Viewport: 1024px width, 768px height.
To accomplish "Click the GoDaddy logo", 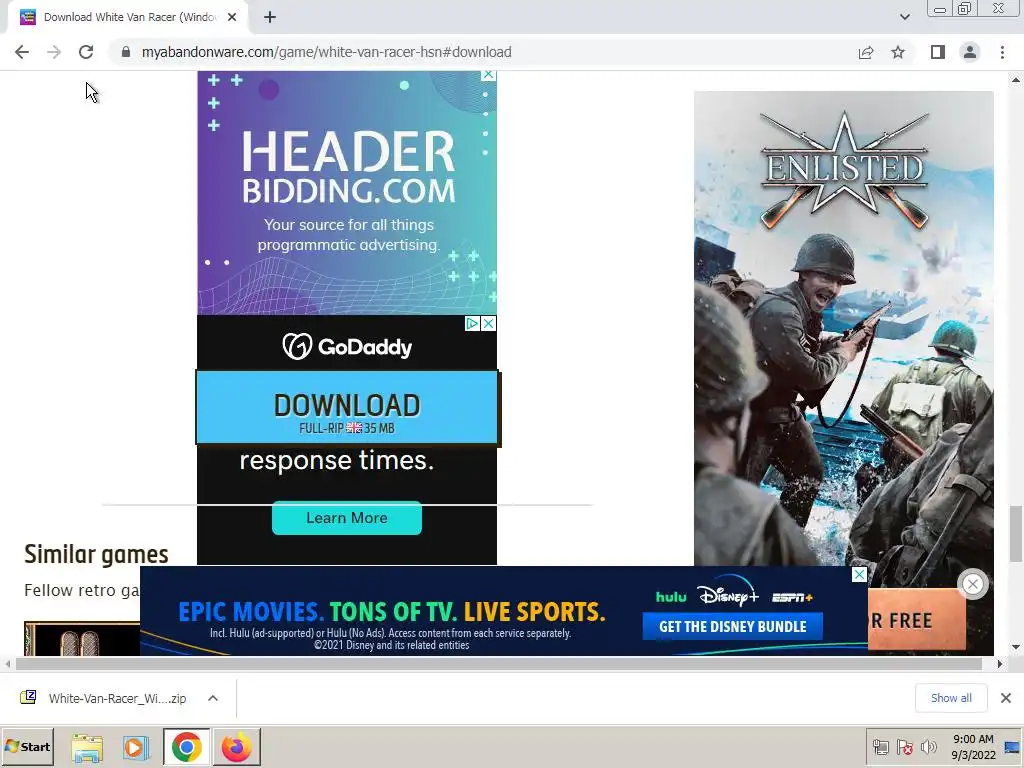I will (x=347, y=346).
